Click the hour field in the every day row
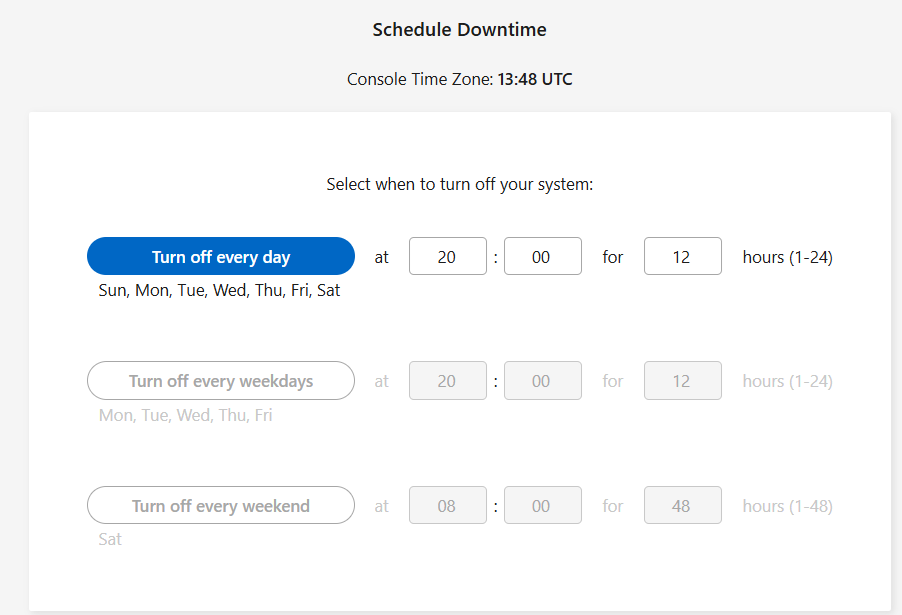This screenshot has width=902, height=615. (x=447, y=257)
